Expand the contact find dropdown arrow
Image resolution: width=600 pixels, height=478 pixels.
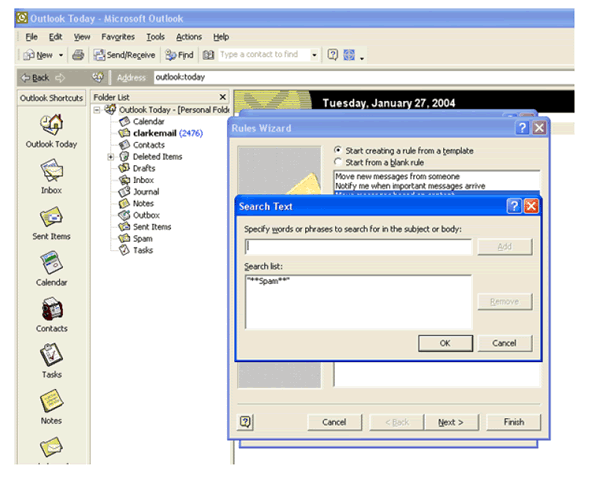[x=314, y=55]
